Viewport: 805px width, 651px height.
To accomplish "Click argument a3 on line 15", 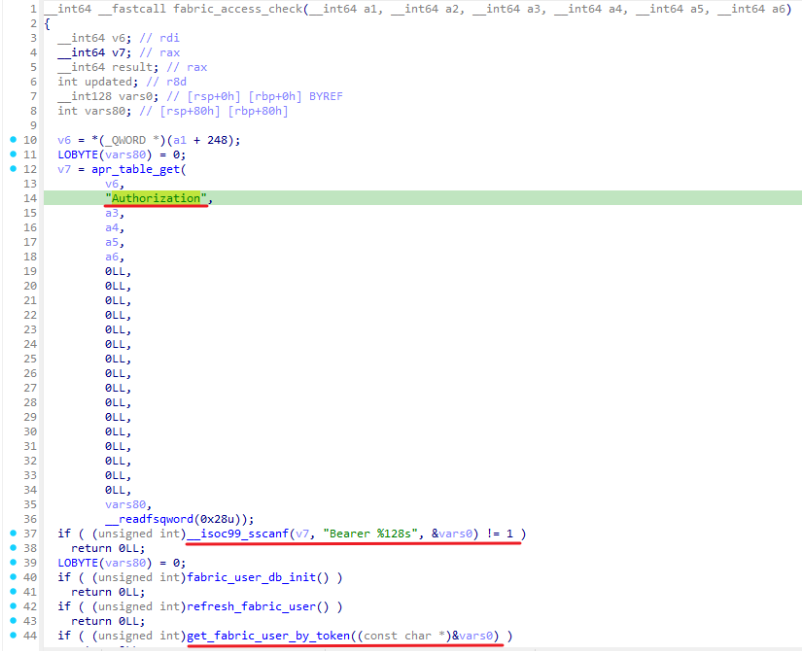I will (112, 213).
